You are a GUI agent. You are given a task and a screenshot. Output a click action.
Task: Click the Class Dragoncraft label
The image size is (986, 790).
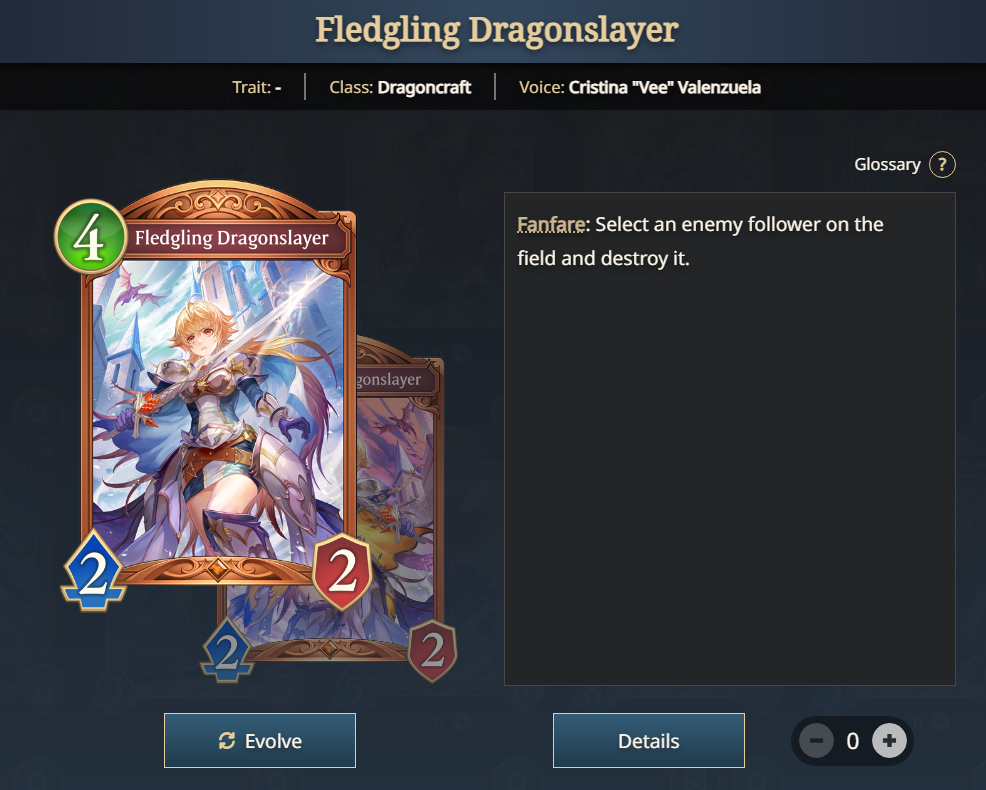tap(400, 87)
